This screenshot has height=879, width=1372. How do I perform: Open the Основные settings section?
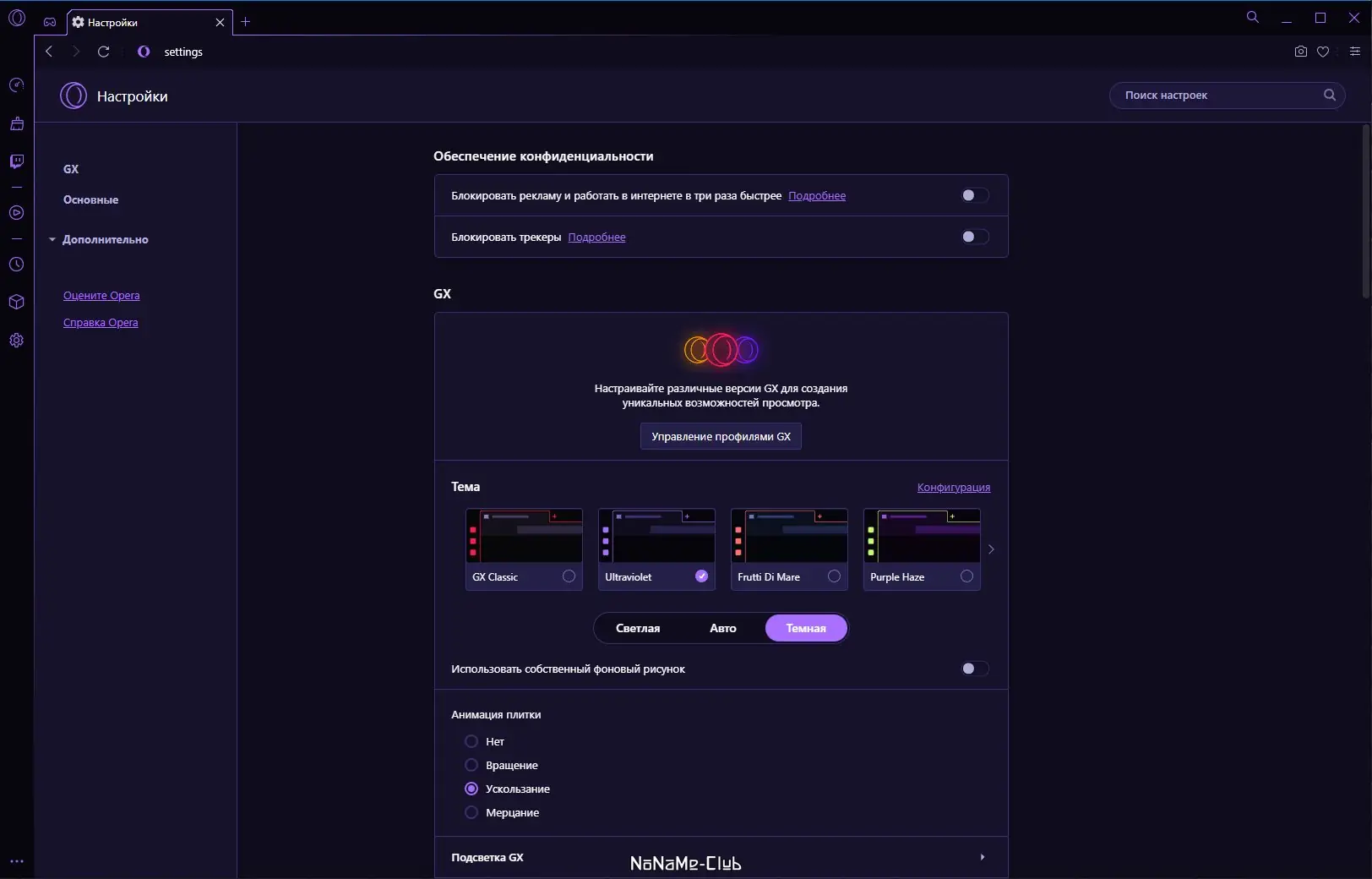coord(90,199)
